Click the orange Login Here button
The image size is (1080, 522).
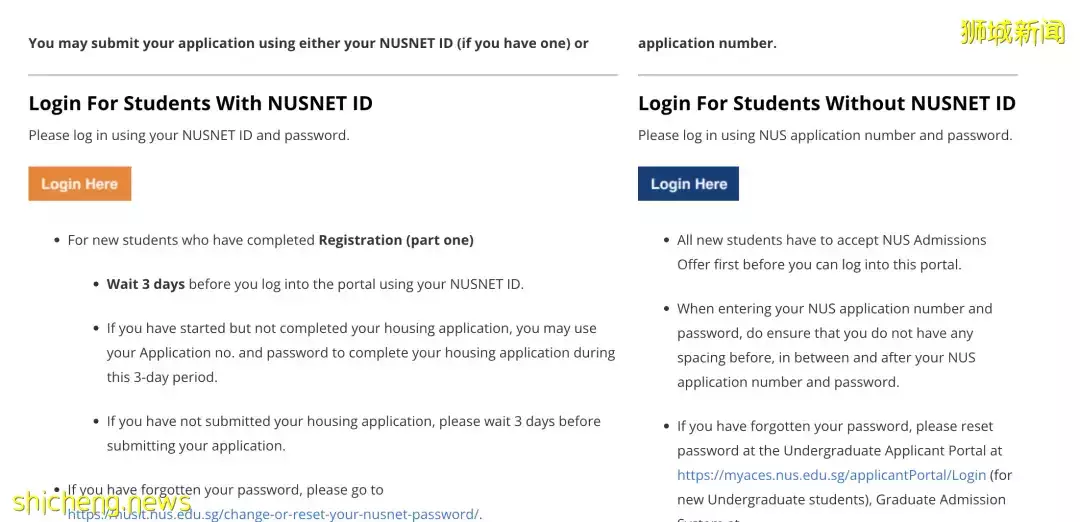pyautogui.click(x=80, y=184)
